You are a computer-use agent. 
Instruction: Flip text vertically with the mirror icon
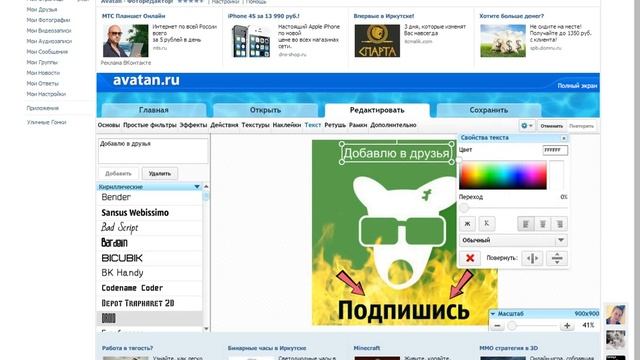point(557,258)
